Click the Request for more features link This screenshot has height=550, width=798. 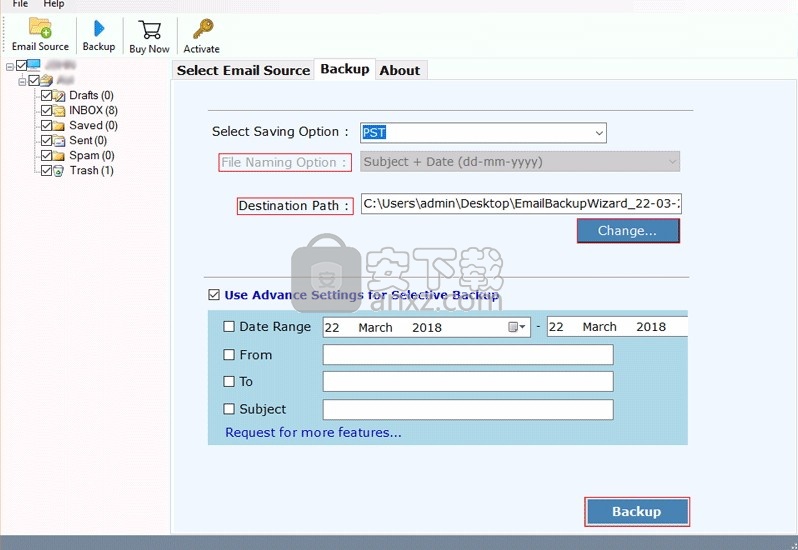313,433
